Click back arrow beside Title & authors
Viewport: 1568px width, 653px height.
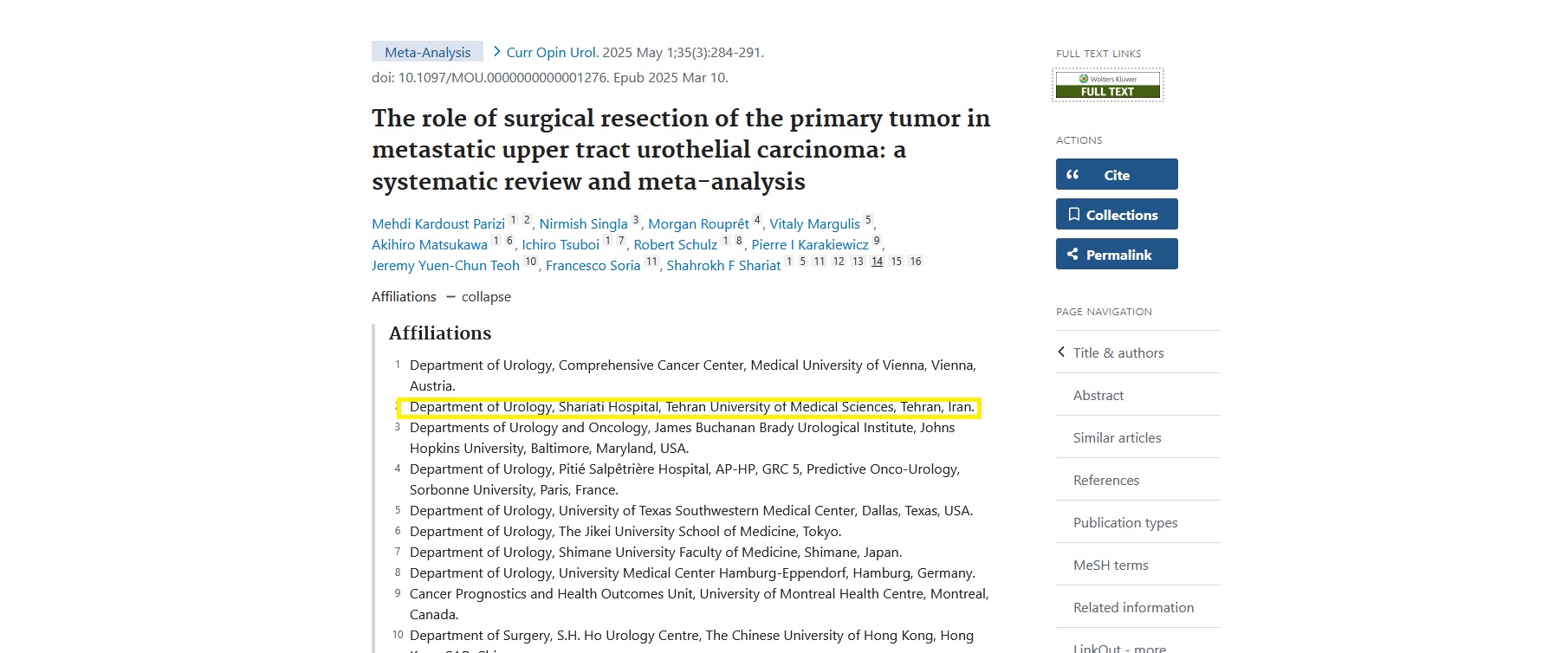click(x=1061, y=352)
